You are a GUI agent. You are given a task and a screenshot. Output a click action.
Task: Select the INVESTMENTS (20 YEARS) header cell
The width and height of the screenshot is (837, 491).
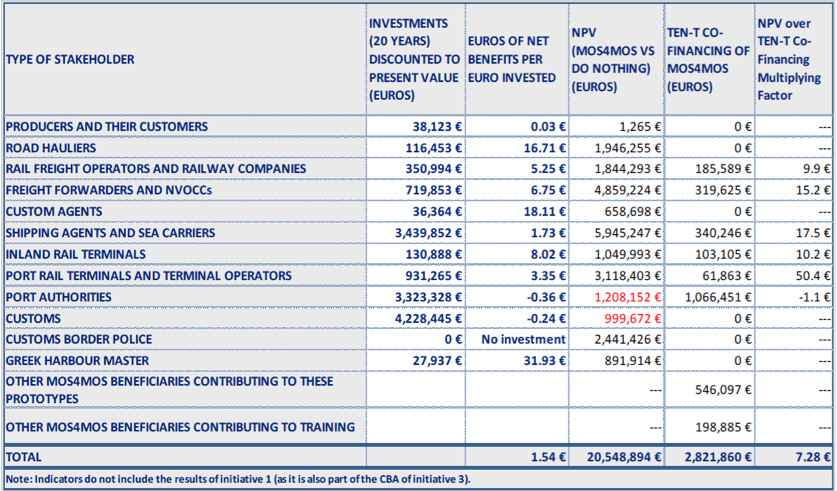click(414, 60)
